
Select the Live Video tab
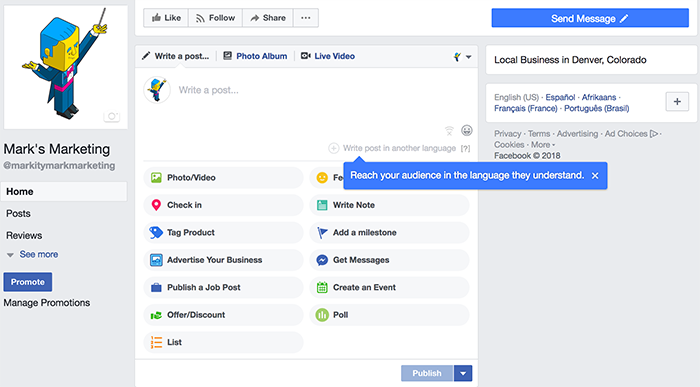tap(328, 56)
